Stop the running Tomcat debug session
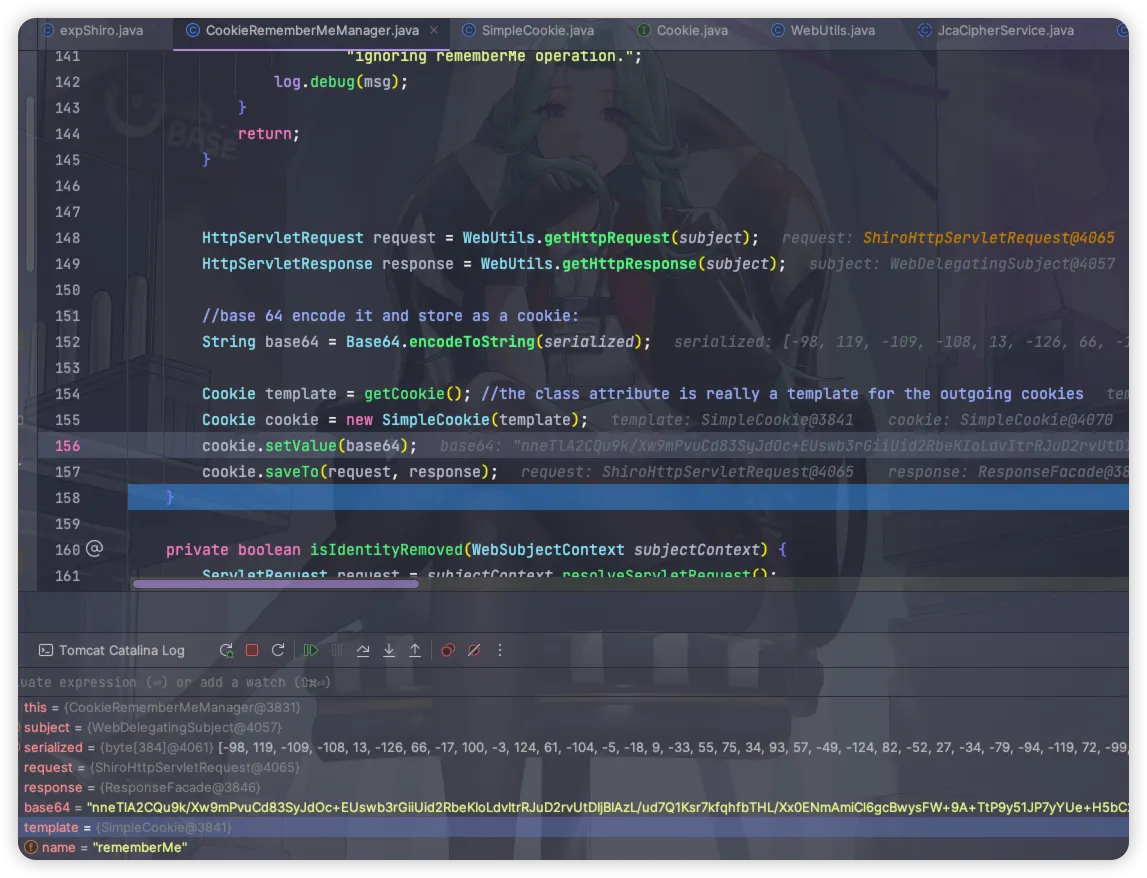This screenshot has width=1147, height=878. [x=252, y=650]
